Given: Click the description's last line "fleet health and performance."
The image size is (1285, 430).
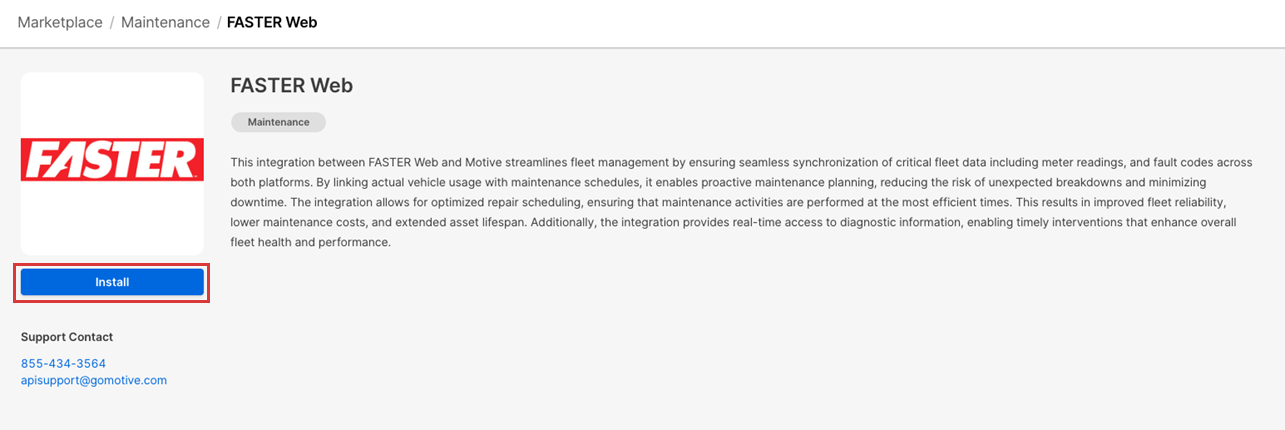Looking at the screenshot, I should point(310,243).
